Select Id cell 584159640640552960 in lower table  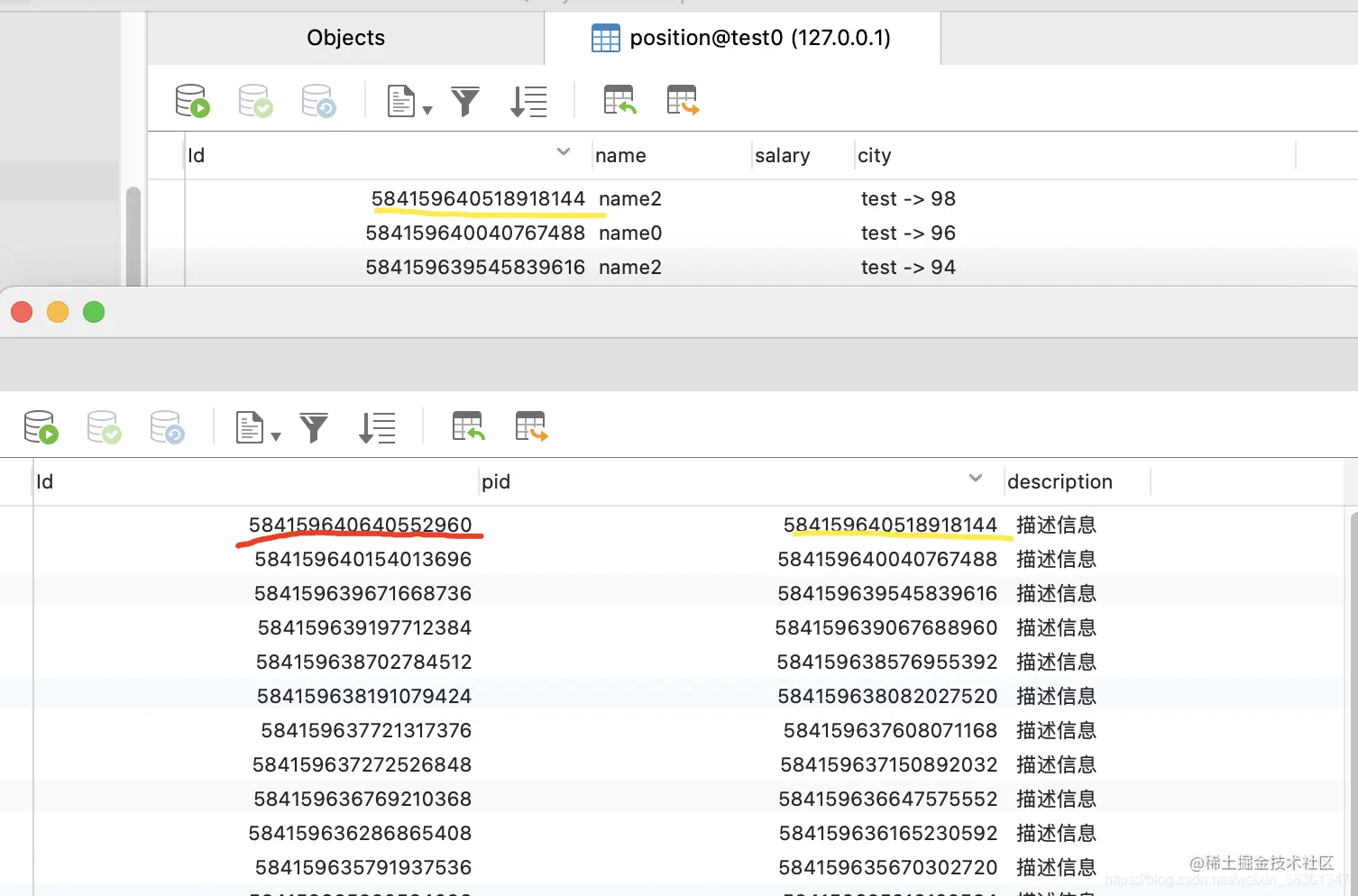tap(360, 526)
